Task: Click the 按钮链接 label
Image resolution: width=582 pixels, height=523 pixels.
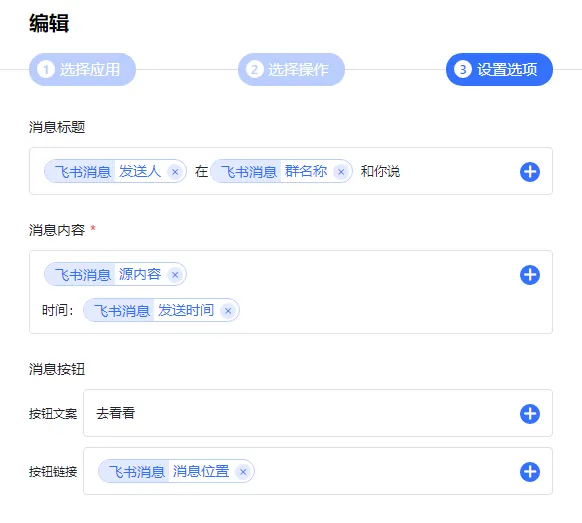Action: [x=53, y=472]
